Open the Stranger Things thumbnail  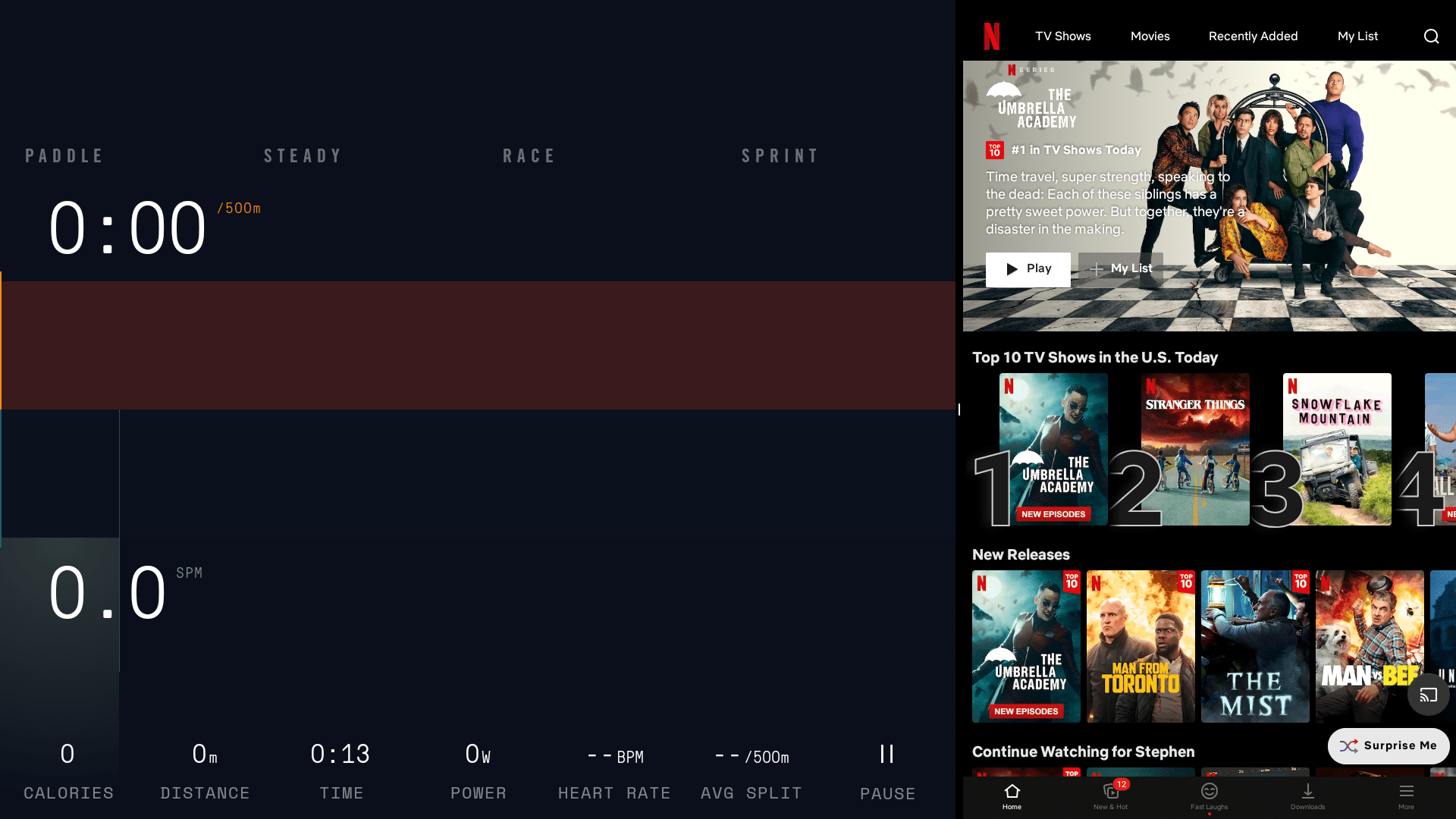point(1195,449)
